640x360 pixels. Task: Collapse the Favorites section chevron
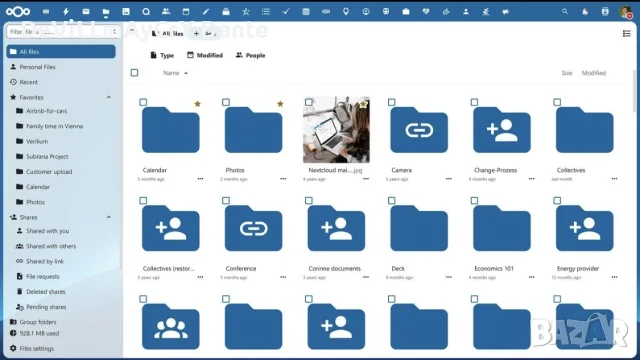click(x=109, y=97)
